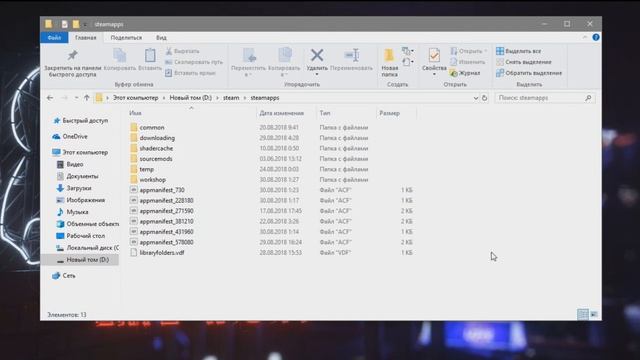The height and width of the screenshot is (360, 640).
Task: Open recent locations dropdown arrow
Action: coord(76,98)
